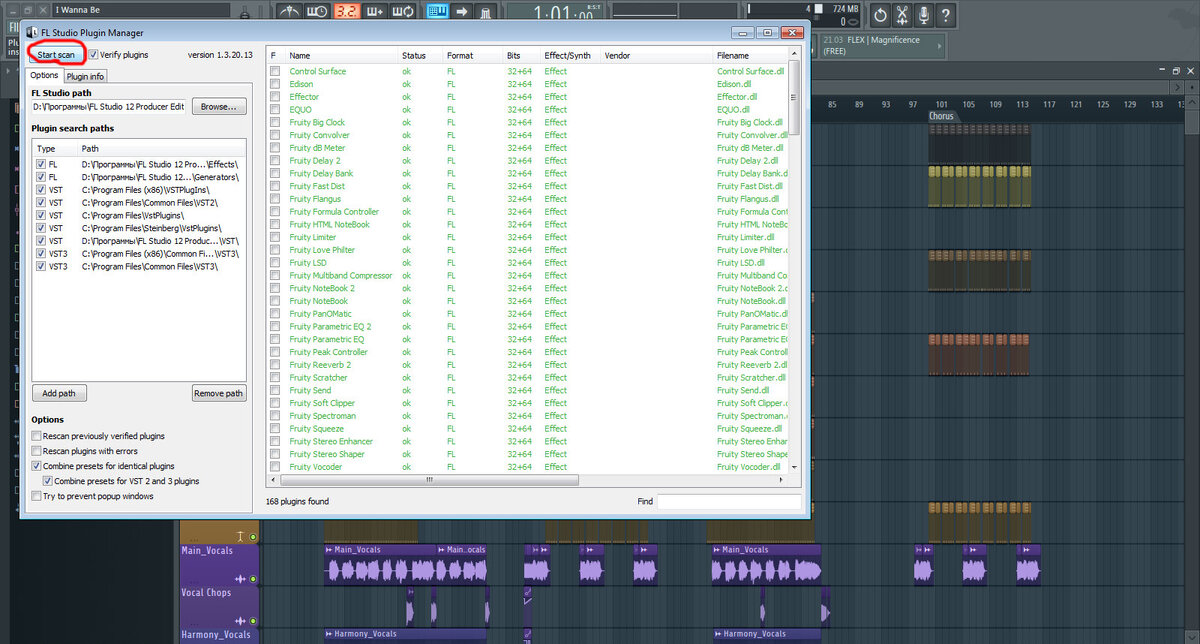This screenshot has width=1200, height=644.
Task: Click the Add path button
Action: coord(59,393)
